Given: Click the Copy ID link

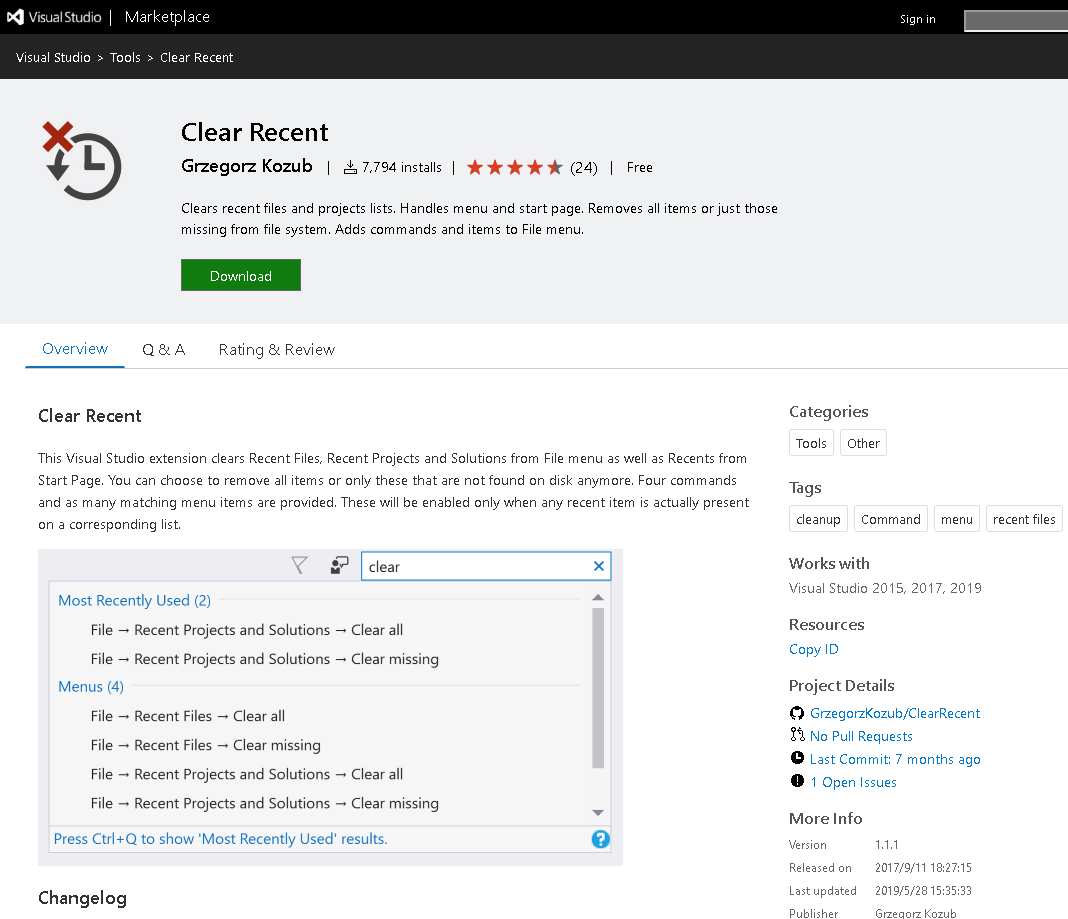Looking at the screenshot, I should tap(813, 649).
